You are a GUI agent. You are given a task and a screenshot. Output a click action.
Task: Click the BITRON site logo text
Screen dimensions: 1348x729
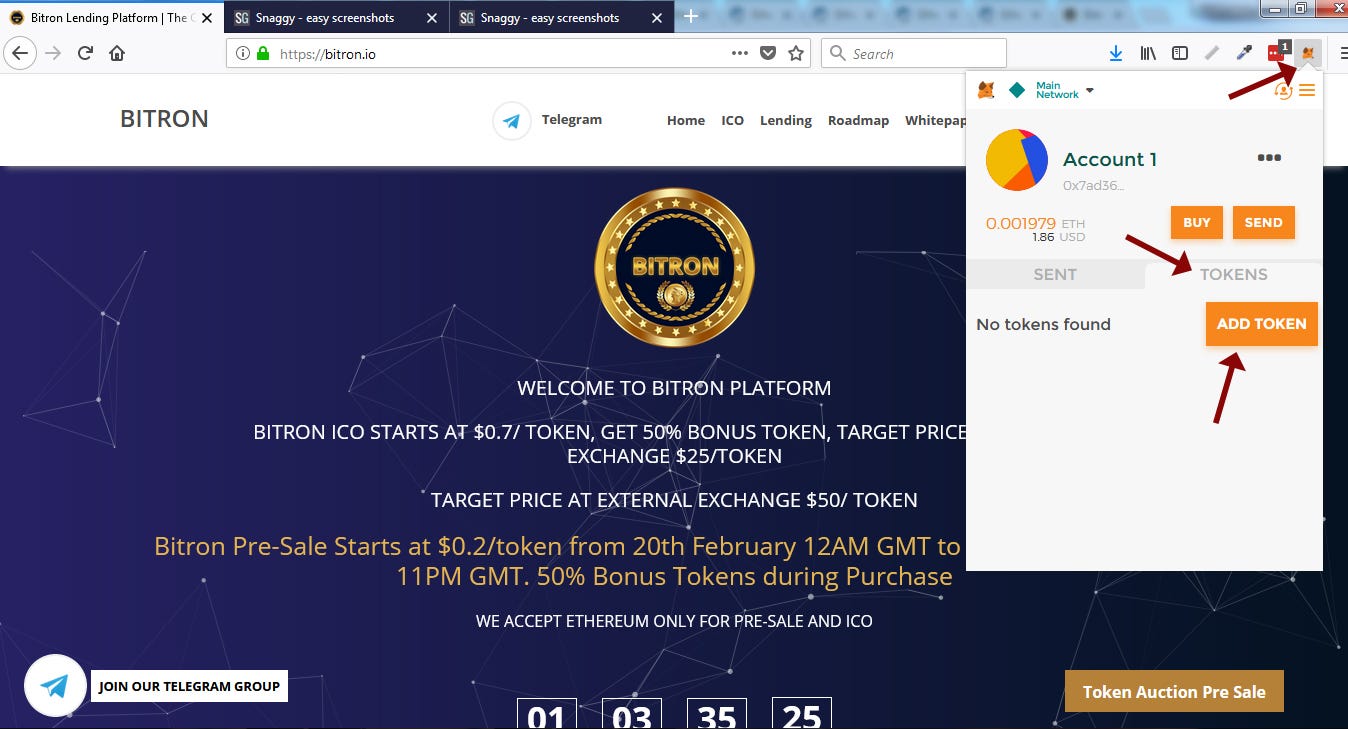pos(164,119)
